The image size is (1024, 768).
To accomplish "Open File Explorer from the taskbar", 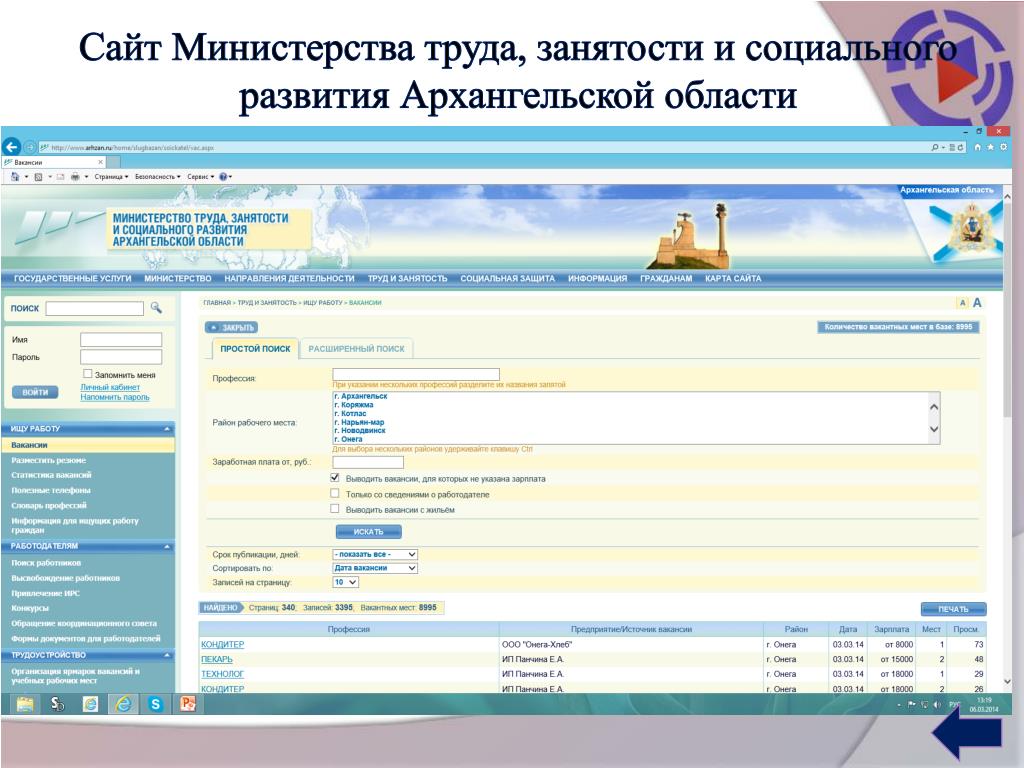I will coord(25,703).
